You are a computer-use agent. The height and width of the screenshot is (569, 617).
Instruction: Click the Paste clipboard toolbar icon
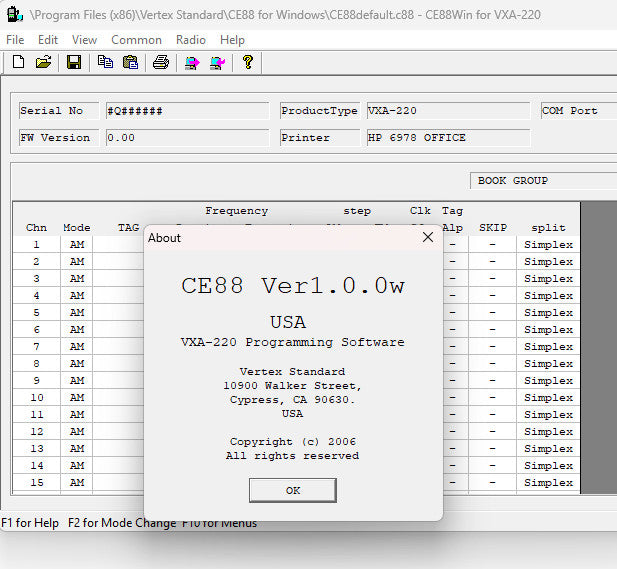tap(130, 62)
